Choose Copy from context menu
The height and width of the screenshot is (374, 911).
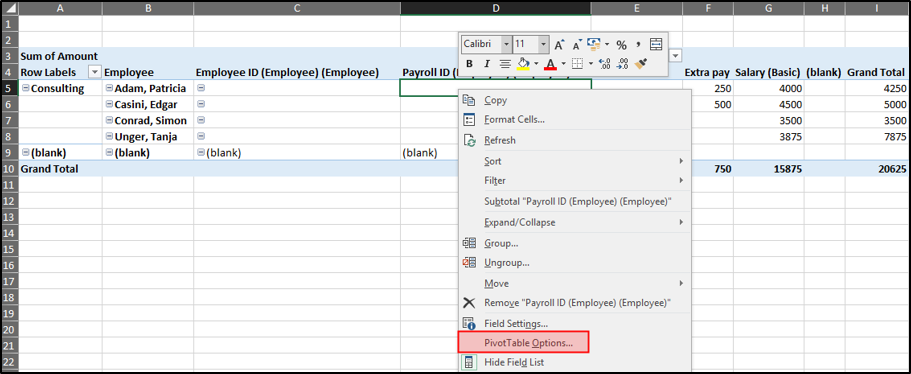pos(575,100)
